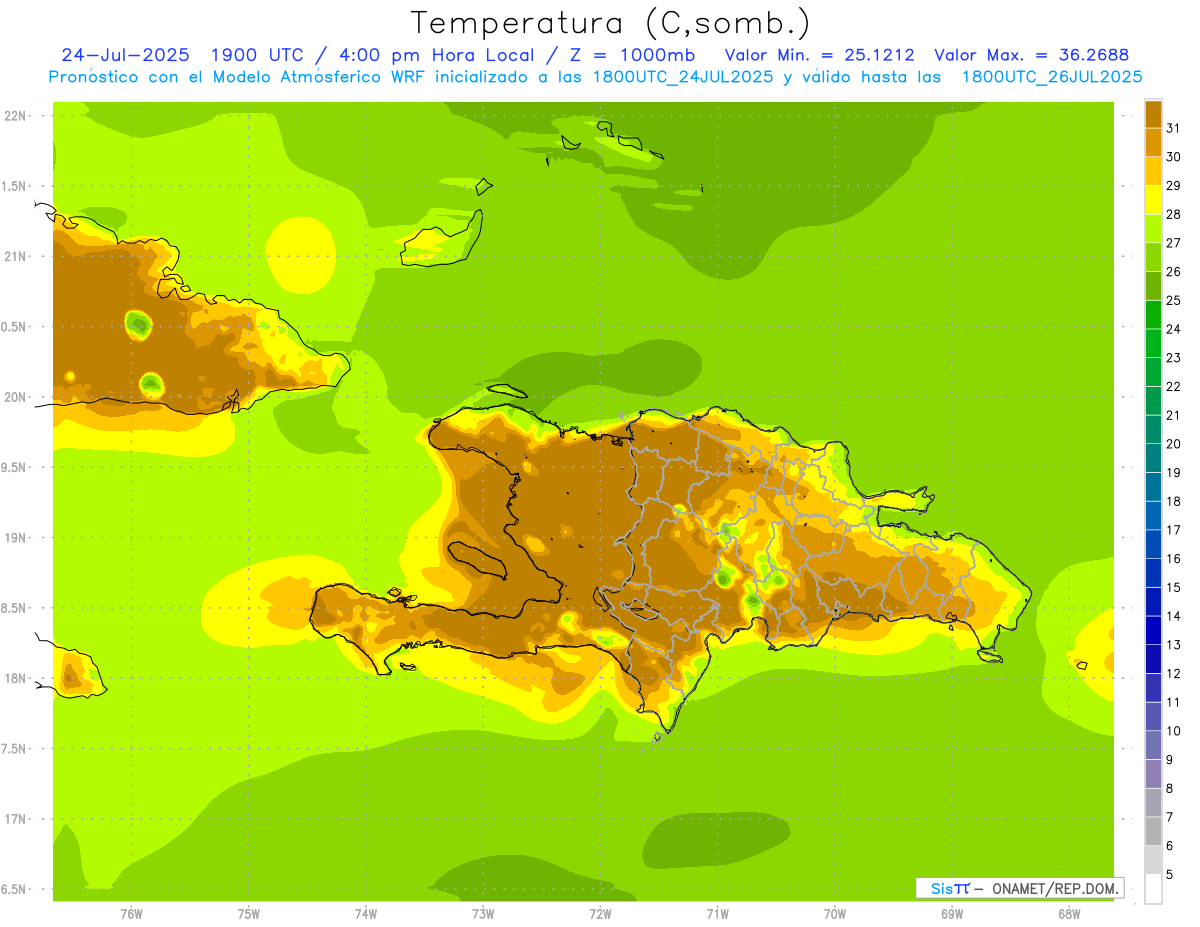Screen dimensions: 1200x927
Task: Pick the purple legend swatch between 8 and 9
Action: click(1153, 774)
